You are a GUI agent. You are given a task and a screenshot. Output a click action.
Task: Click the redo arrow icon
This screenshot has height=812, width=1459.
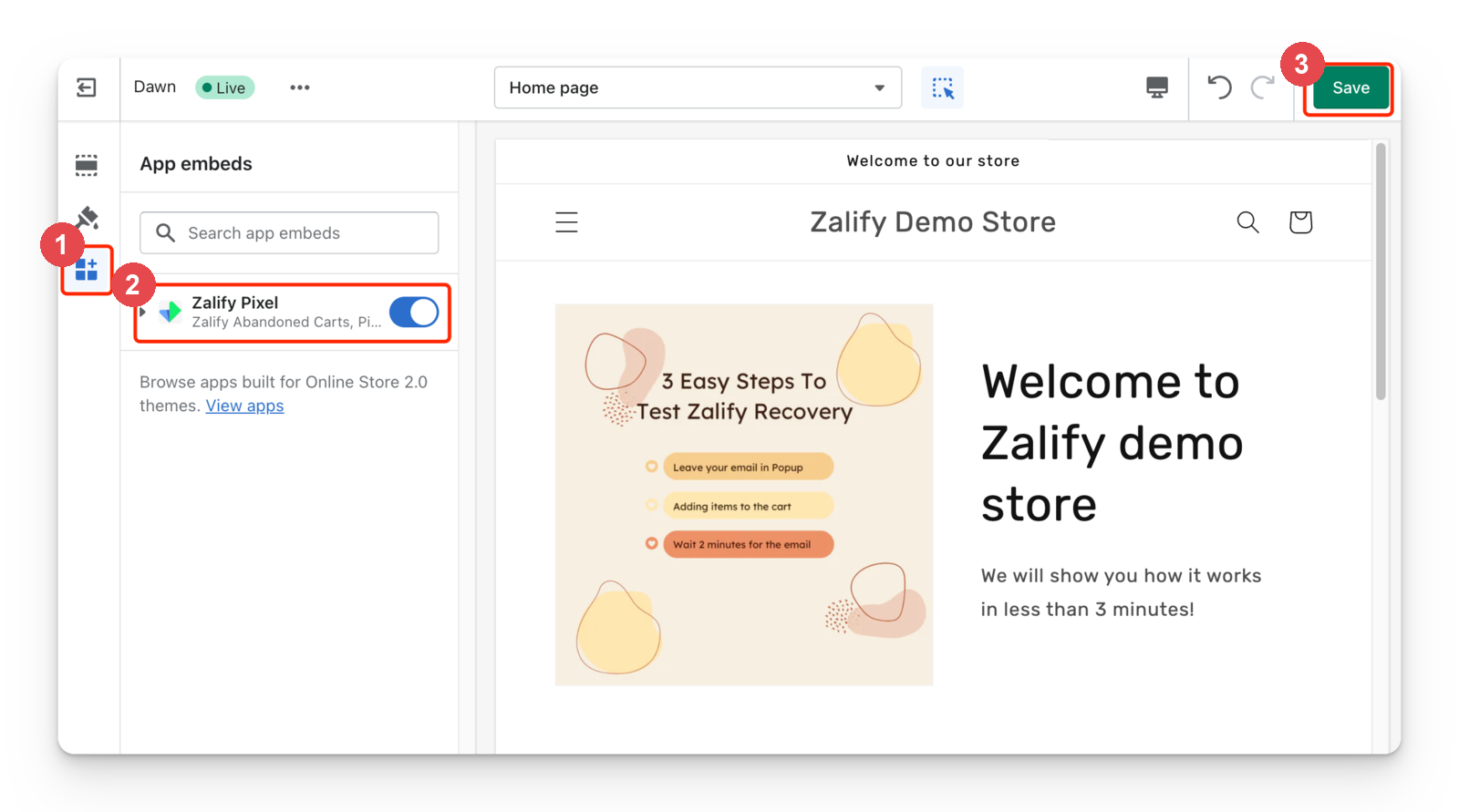1262,87
